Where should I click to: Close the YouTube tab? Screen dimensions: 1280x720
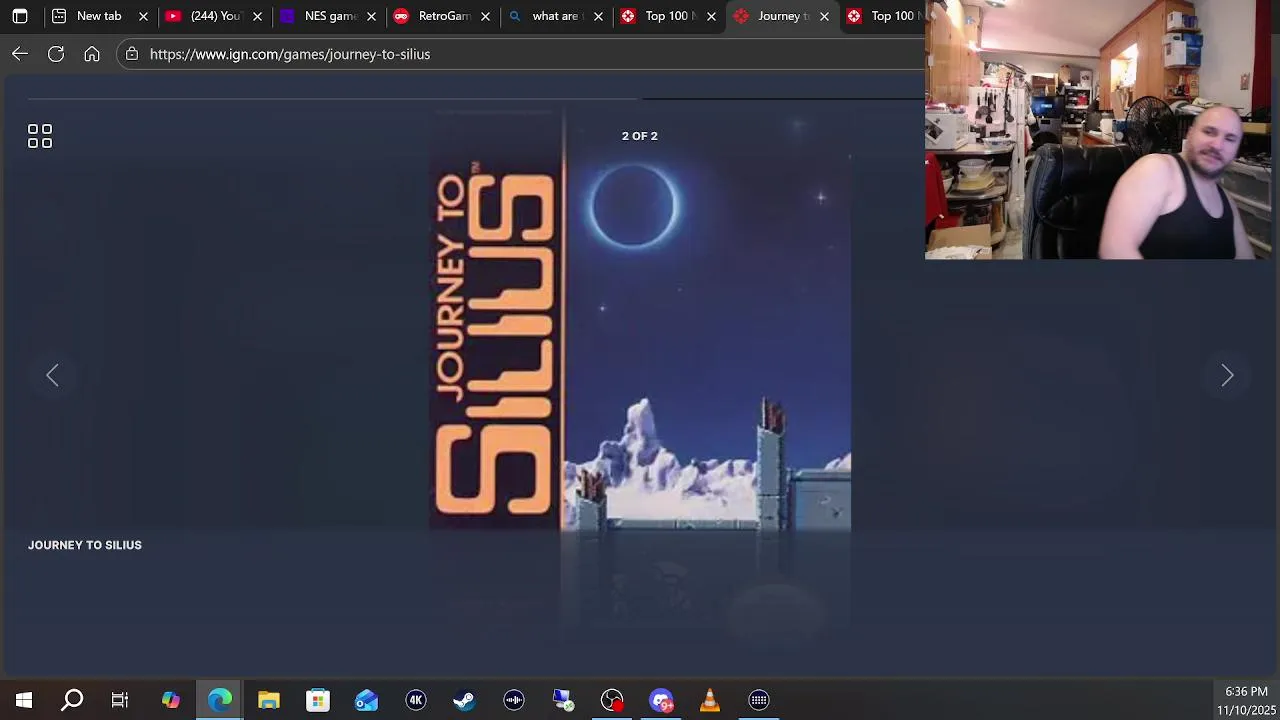tap(257, 16)
